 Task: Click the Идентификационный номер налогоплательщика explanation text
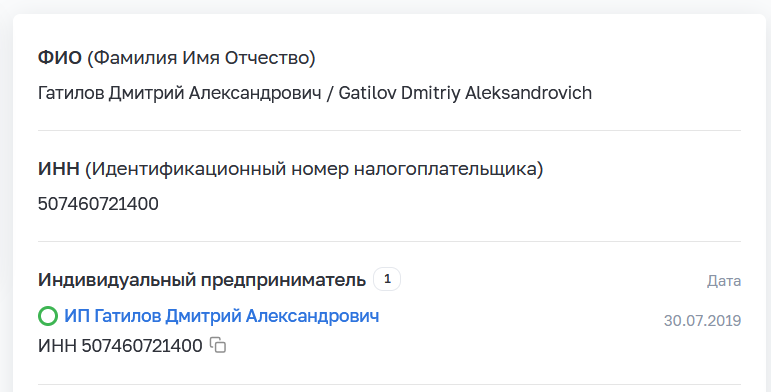pos(314,169)
